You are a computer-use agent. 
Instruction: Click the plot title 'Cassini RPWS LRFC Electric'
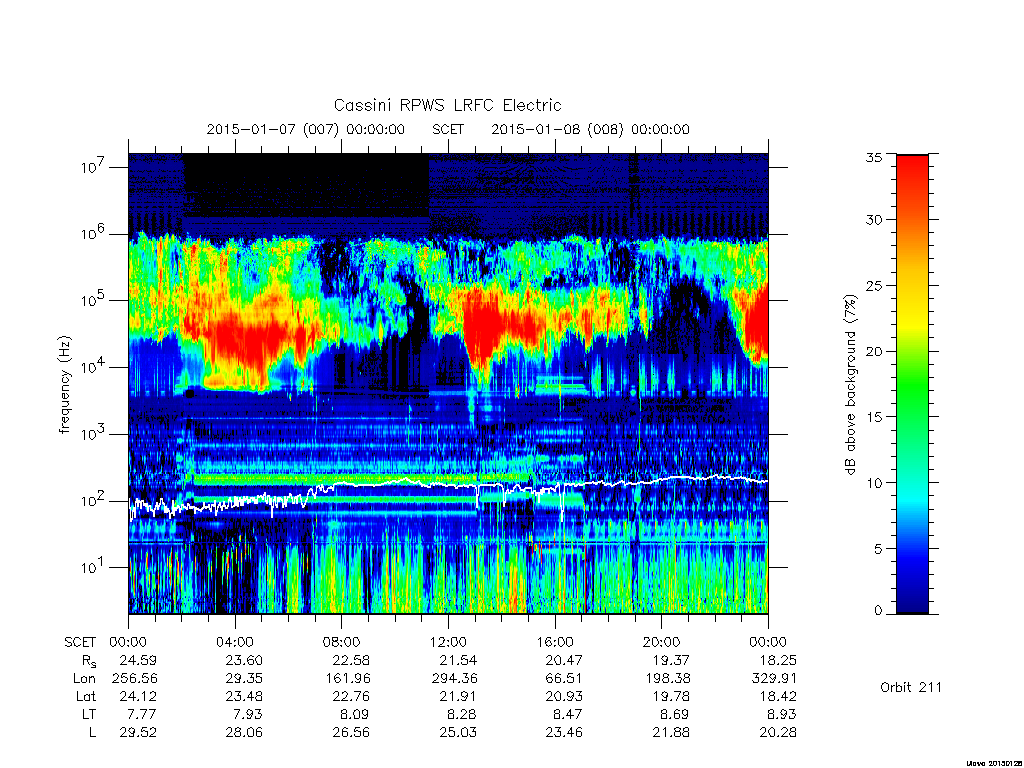click(x=447, y=105)
